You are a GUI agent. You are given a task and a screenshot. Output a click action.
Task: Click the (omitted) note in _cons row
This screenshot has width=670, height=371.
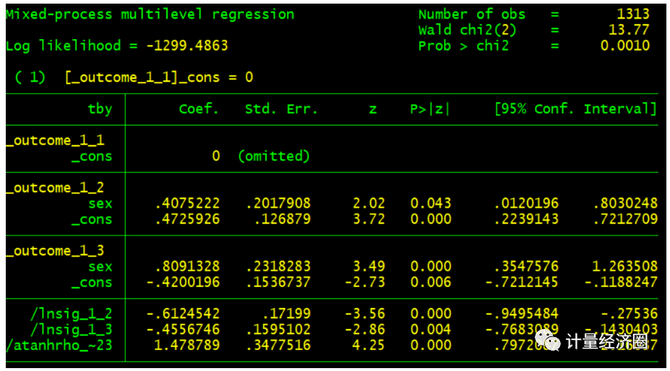tap(274, 156)
